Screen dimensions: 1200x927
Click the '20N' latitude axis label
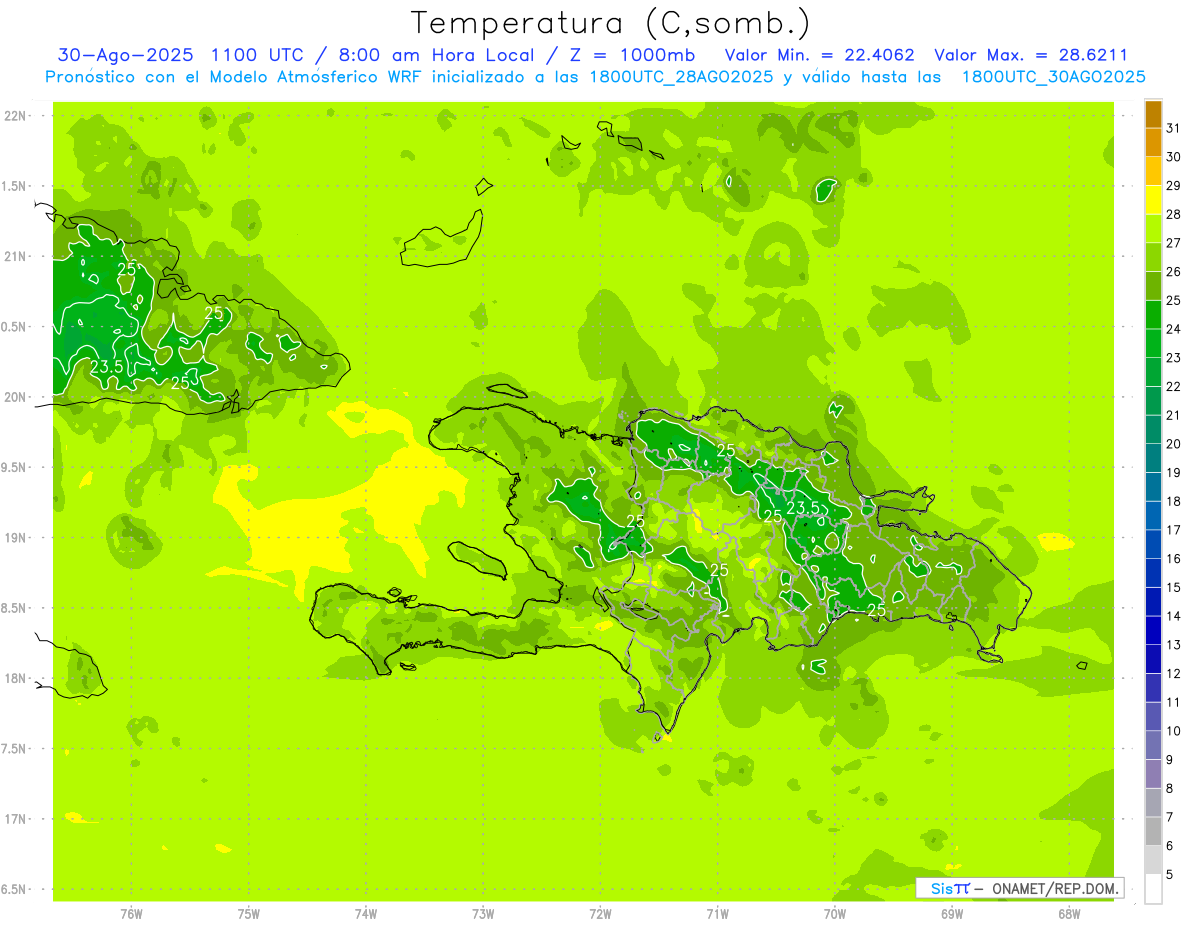tap(16, 397)
